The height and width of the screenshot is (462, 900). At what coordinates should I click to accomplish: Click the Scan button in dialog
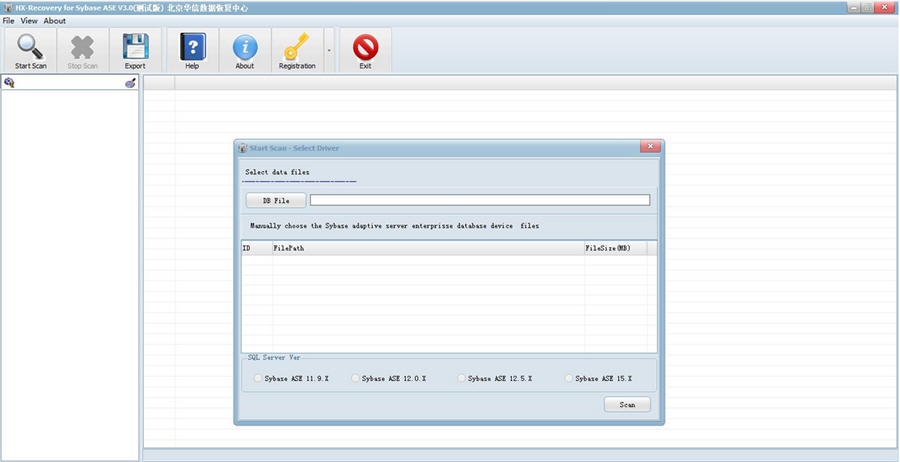pyautogui.click(x=627, y=405)
